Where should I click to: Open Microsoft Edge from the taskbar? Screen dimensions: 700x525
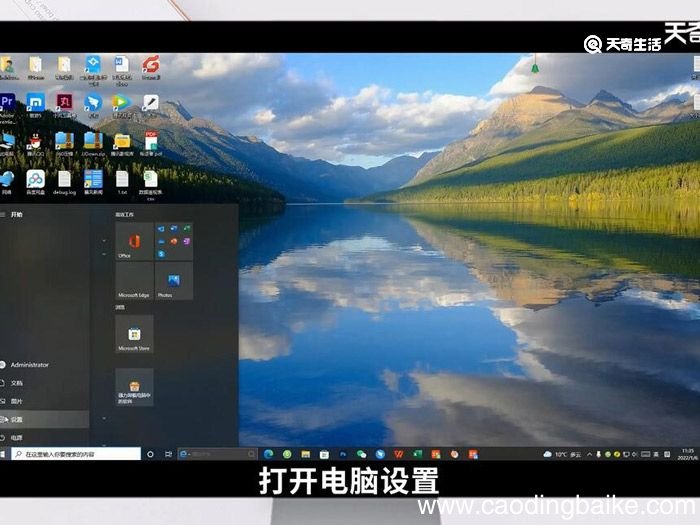point(268,454)
